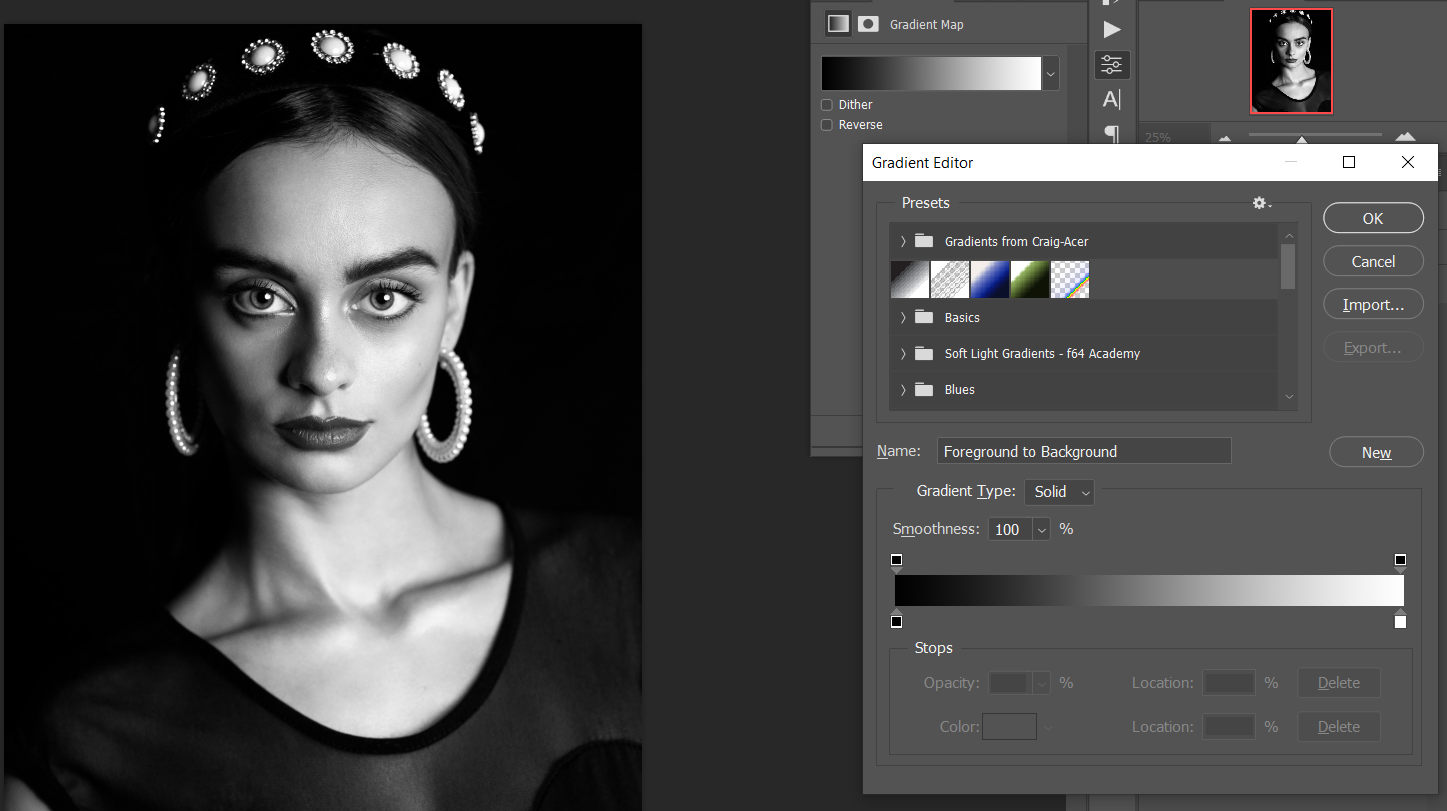Enable the Reverse checkbox

tap(827, 125)
